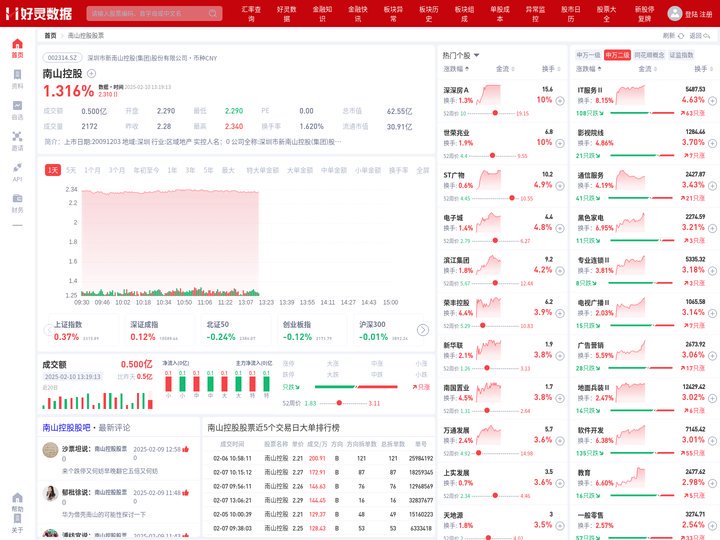The width and height of the screenshot is (720, 540).
Task: Open the 南山控股股吧 link
Action: click(x=66, y=428)
